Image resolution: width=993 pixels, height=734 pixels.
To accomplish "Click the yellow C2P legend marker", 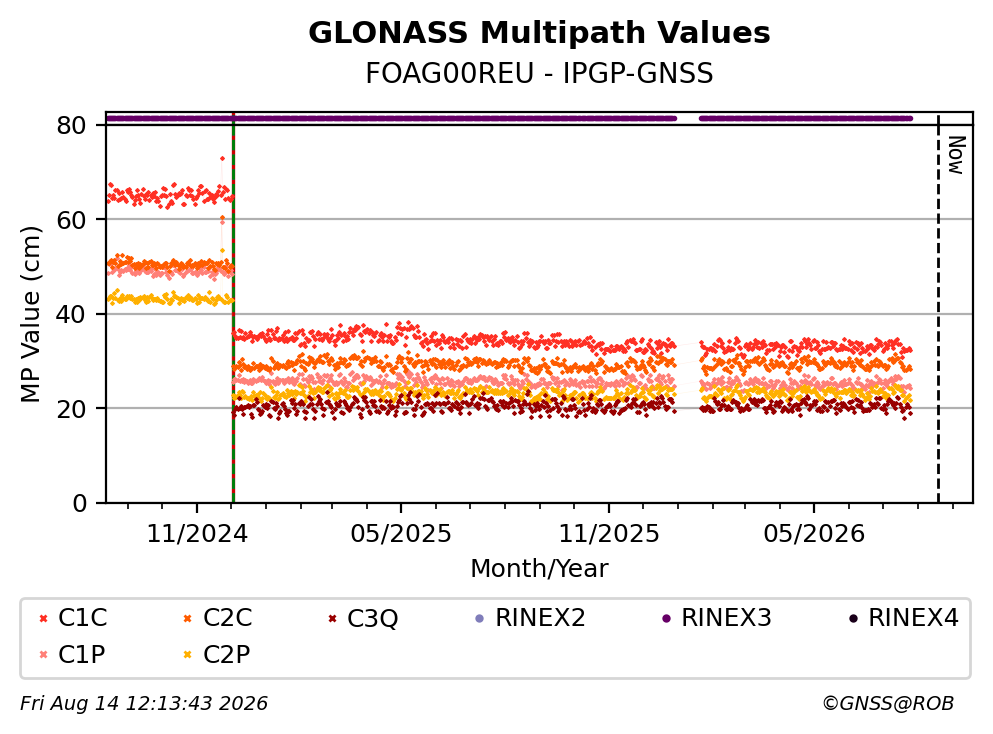I will tap(187, 655).
